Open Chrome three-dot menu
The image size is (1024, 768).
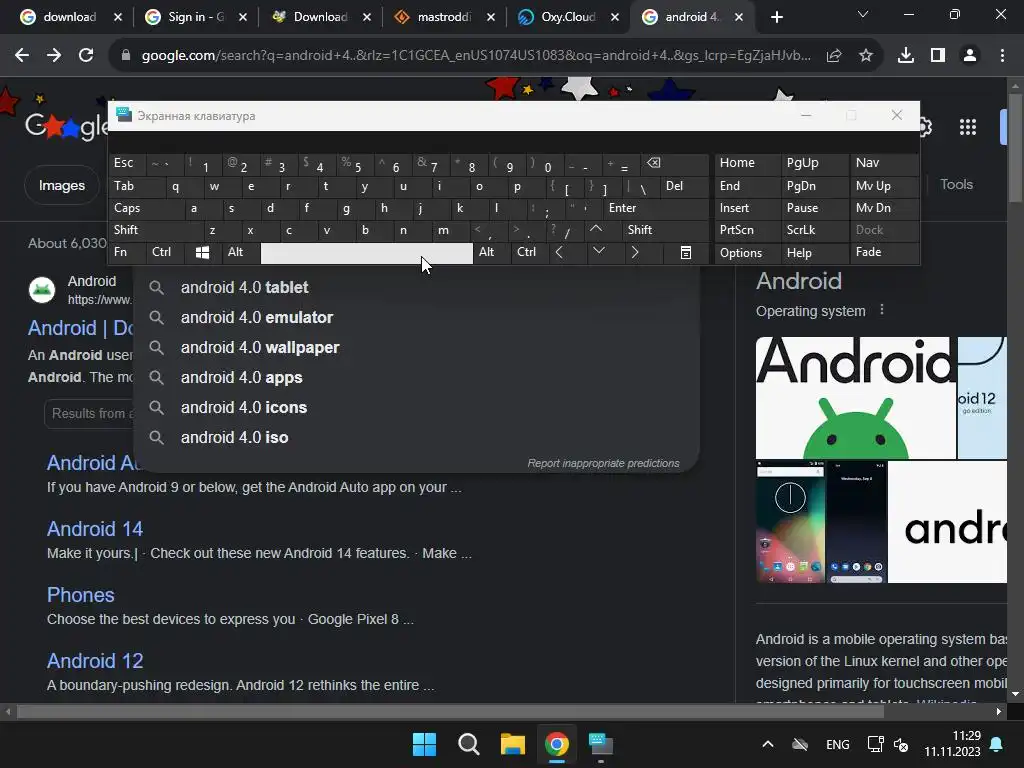1002,56
